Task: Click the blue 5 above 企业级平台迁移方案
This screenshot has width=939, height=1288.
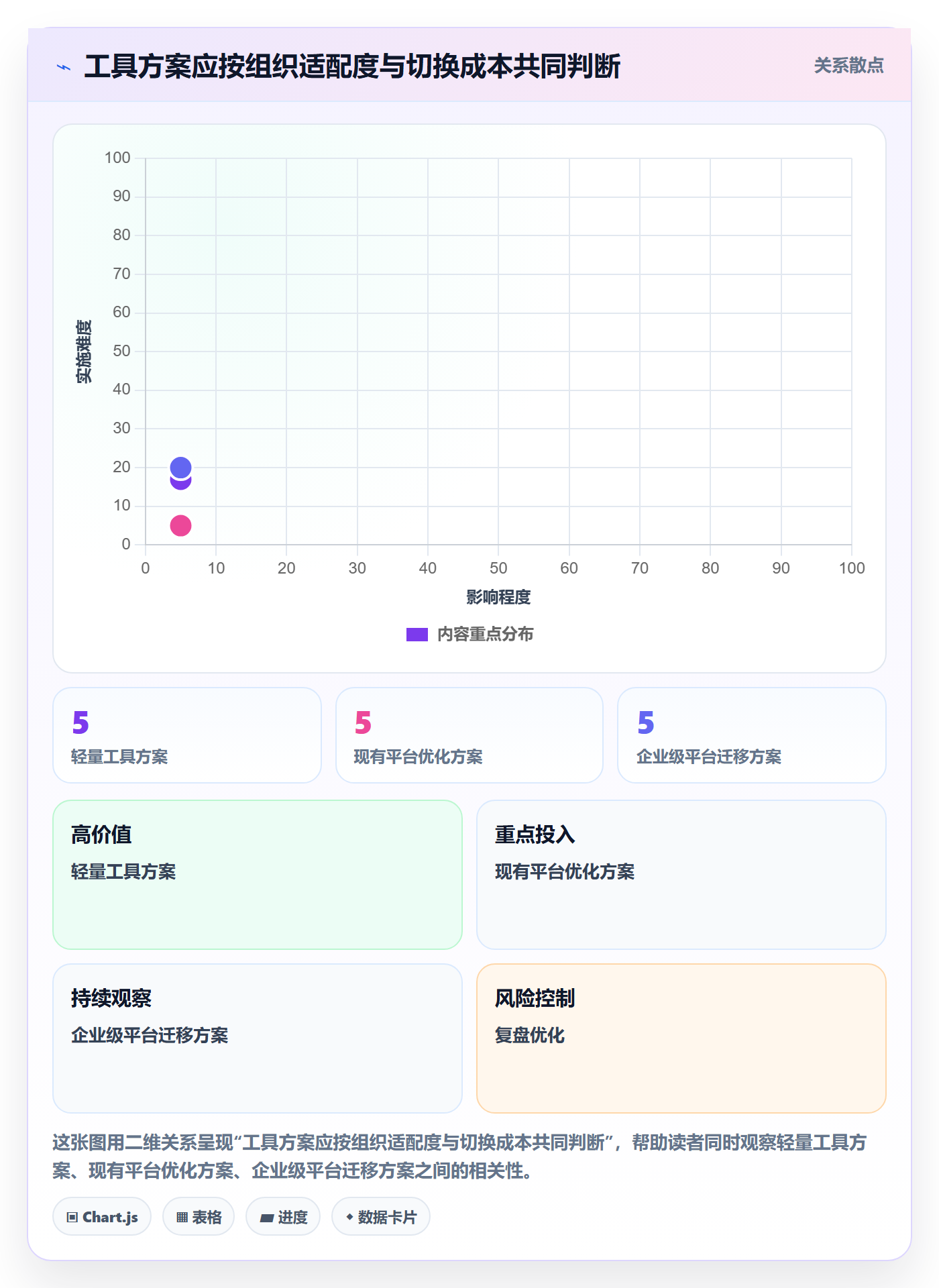Action: [645, 722]
